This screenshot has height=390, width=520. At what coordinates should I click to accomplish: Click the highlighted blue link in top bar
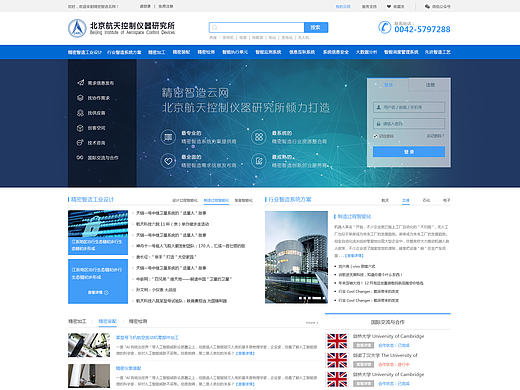coord(343,6)
